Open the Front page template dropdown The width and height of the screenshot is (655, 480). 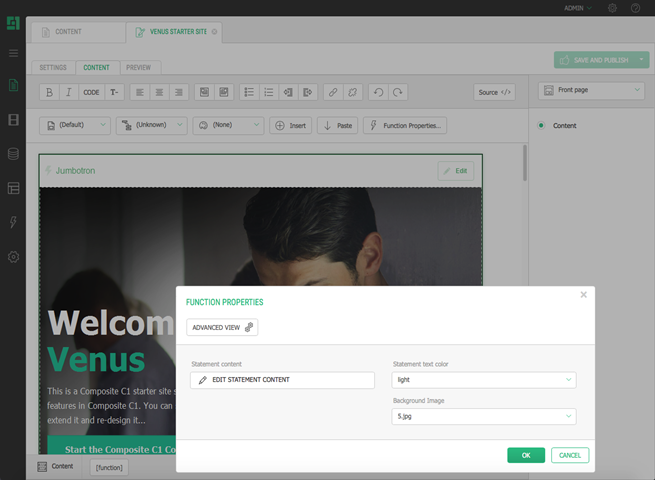[x=591, y=91]
